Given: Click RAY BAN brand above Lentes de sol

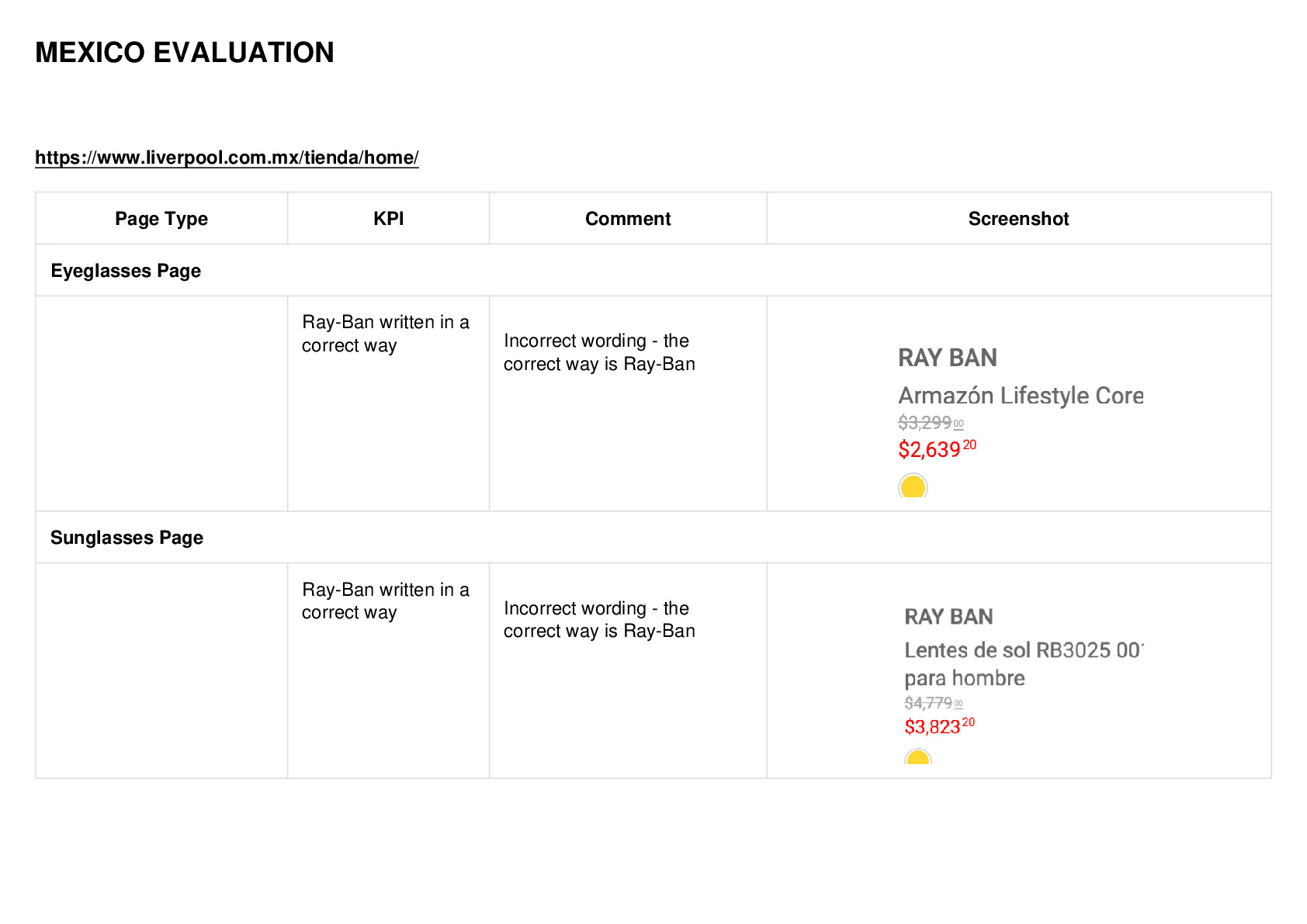Looking at the screenshot, I should point(948,617).
